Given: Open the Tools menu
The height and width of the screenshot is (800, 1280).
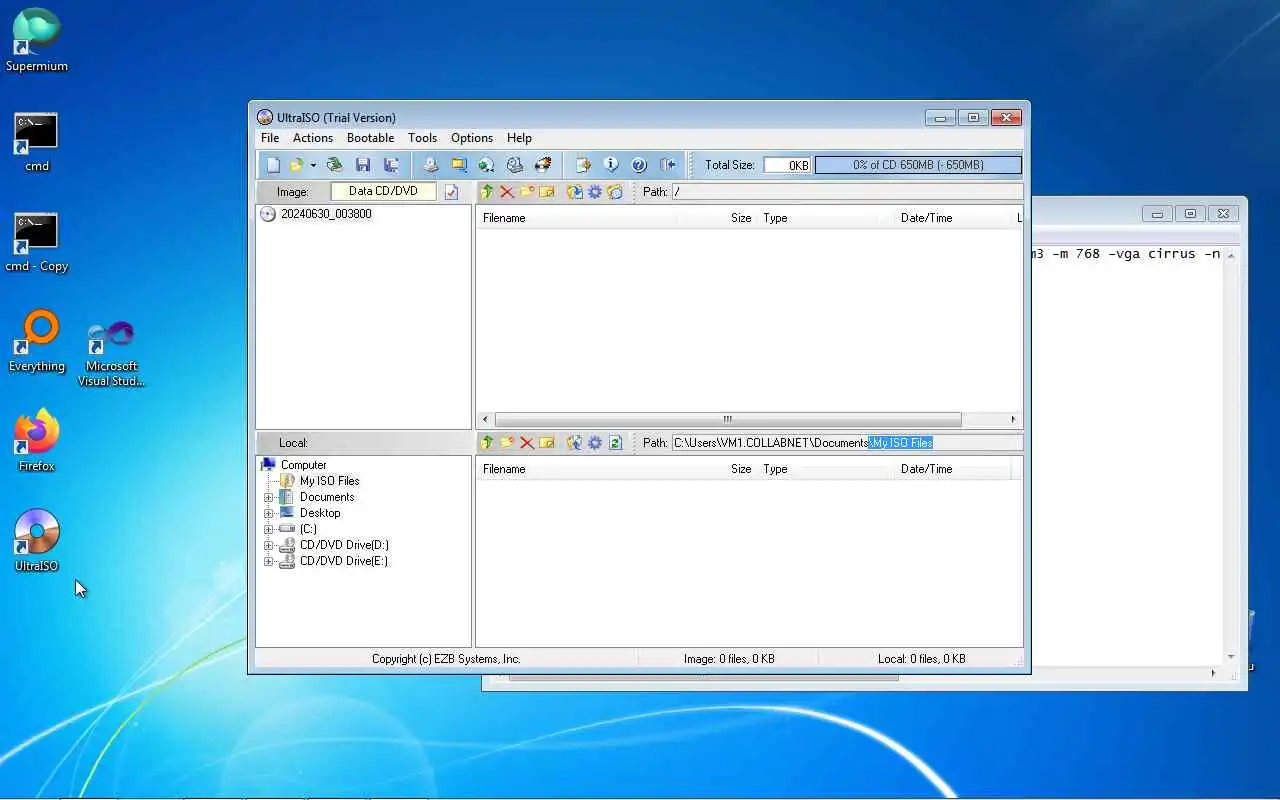Looking at the screenshot, I should coord(422,138).
